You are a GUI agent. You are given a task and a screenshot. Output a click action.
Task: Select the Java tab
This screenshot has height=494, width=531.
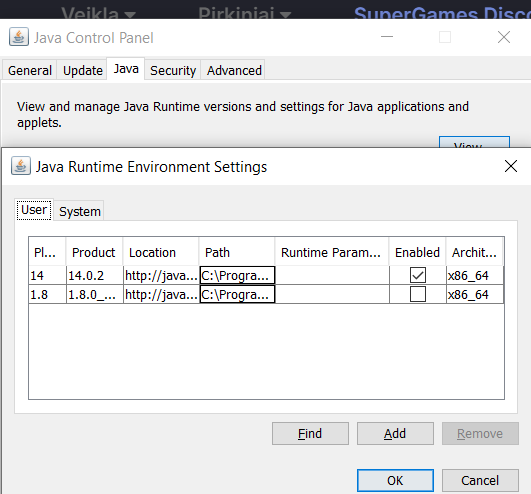pos(126,69)
